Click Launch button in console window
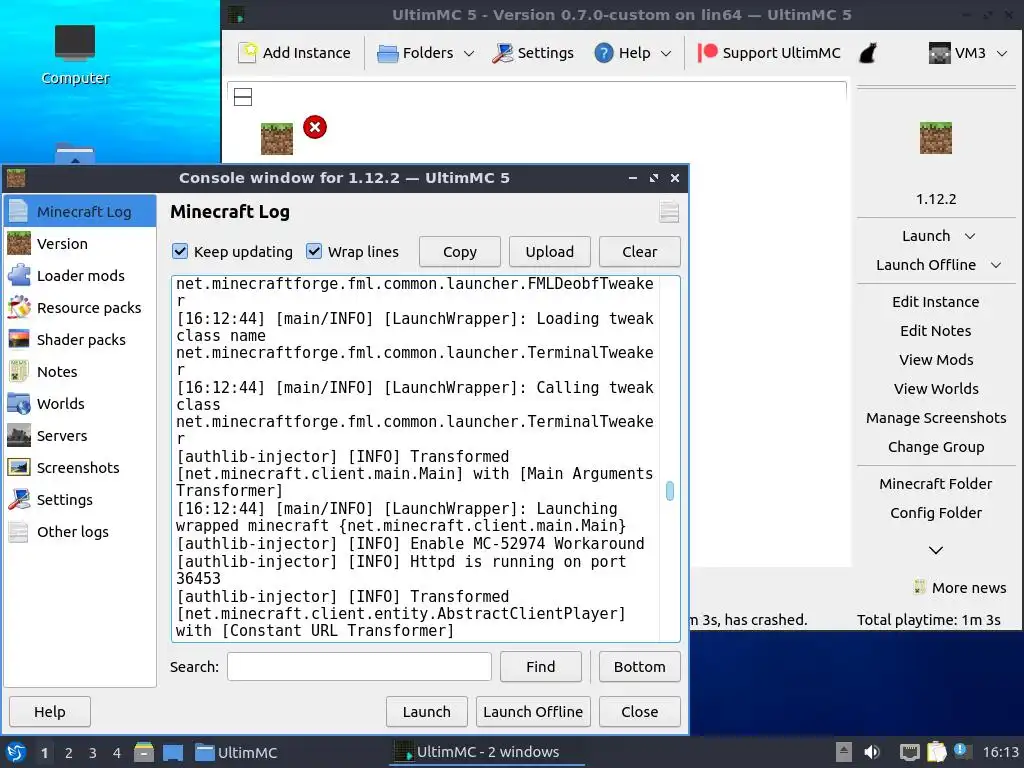The height and width of the screenshot is (768, 1024). coord(426,712)
